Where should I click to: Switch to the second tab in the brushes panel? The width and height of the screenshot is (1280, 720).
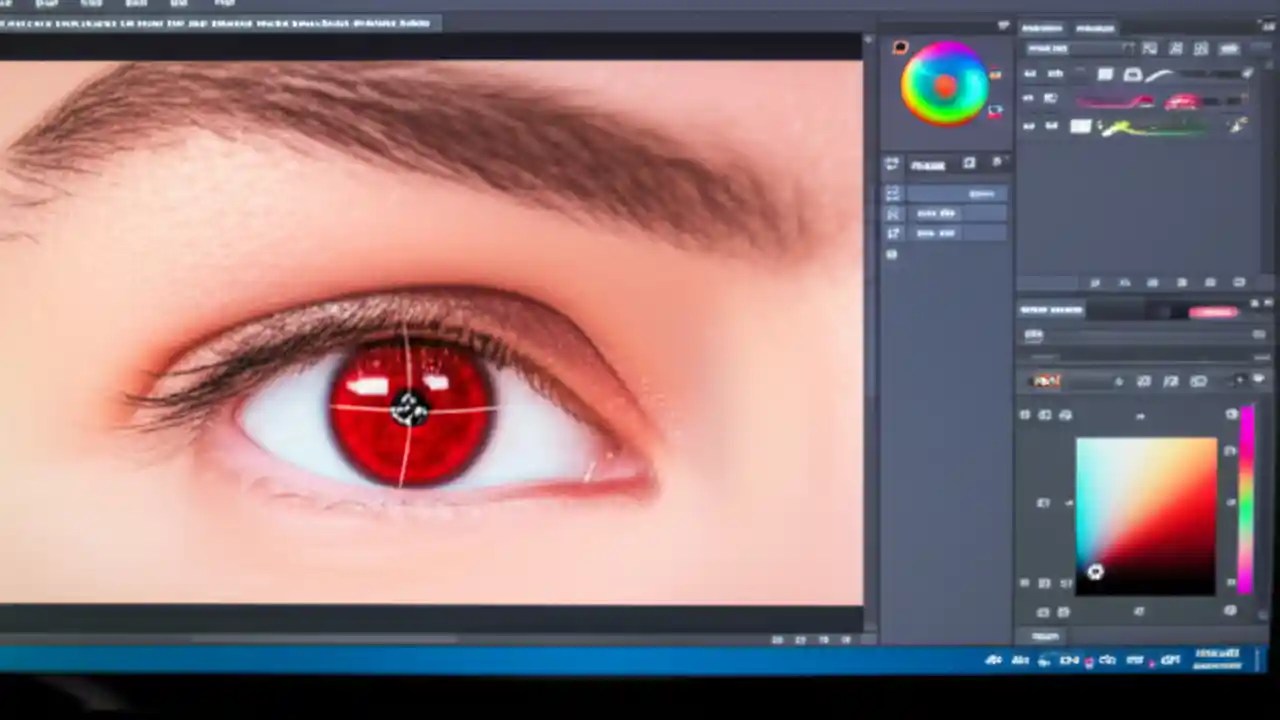tap(1095, 27)
